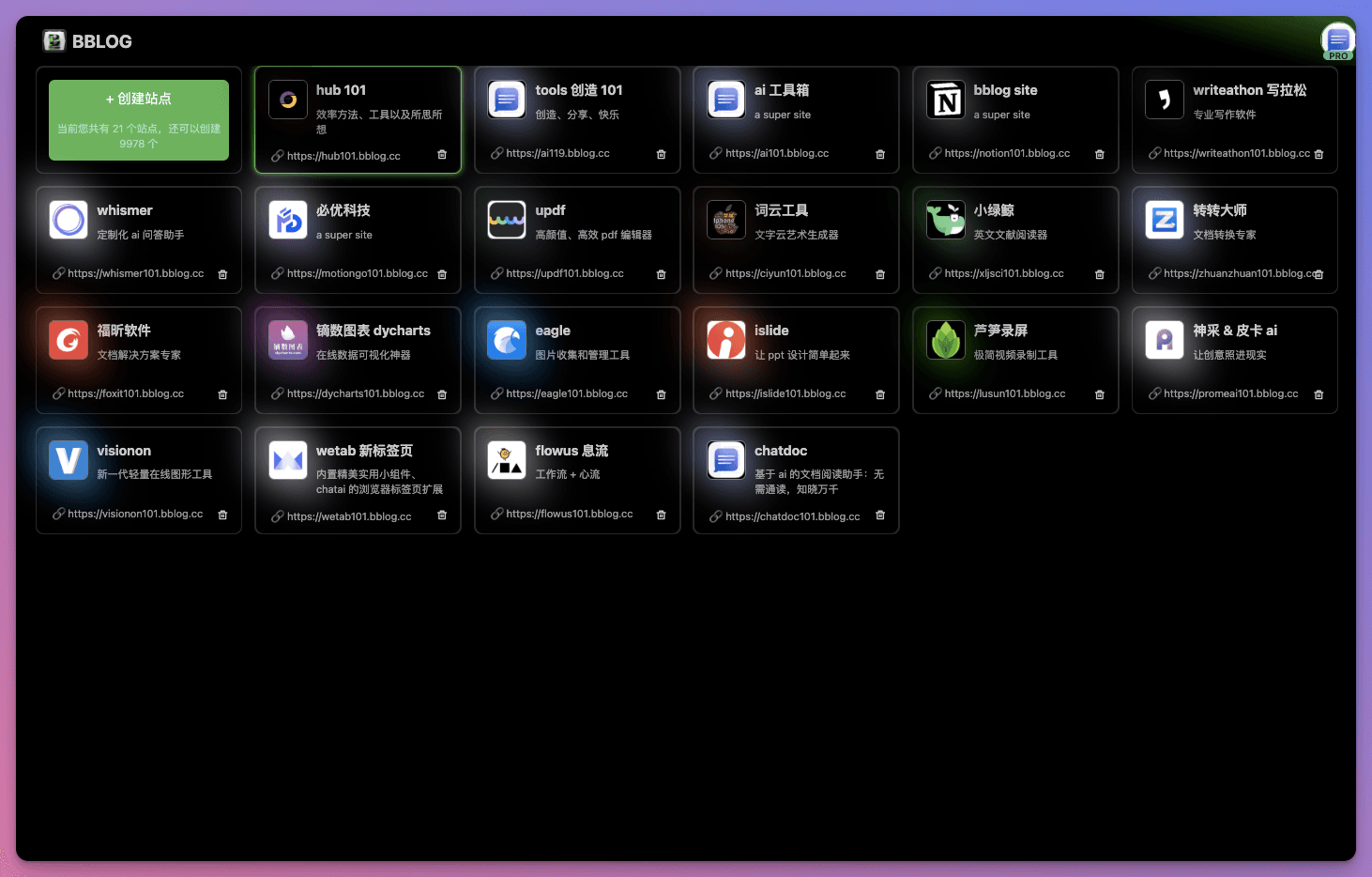The height and width of the screenshot is (877, 1372).
Task: Delete the chatdoc site
Action: 880,515
